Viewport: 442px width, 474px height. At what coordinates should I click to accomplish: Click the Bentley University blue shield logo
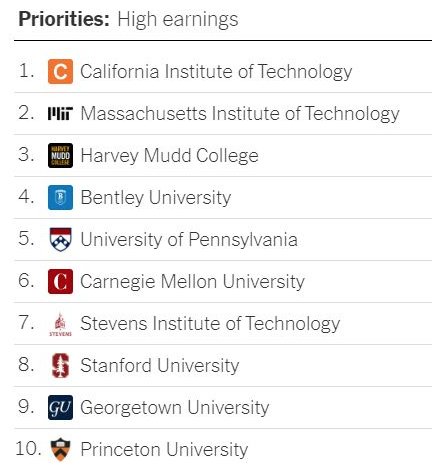[x=60, y=197]
